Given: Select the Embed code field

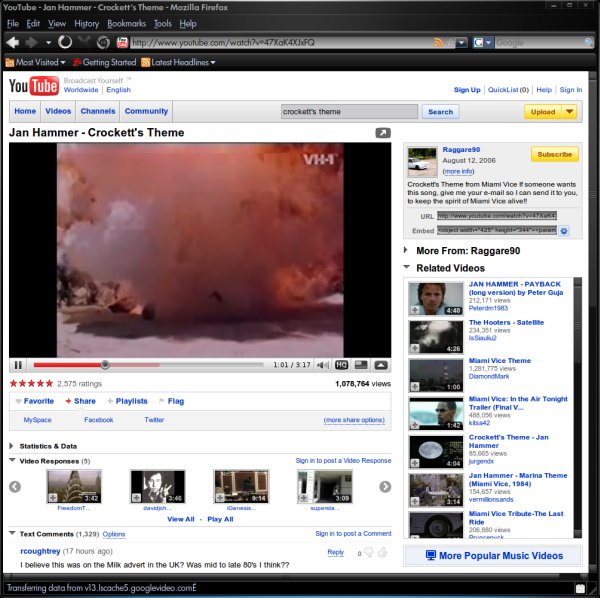Looking at the screenshot, I should [x=497, y=230].
